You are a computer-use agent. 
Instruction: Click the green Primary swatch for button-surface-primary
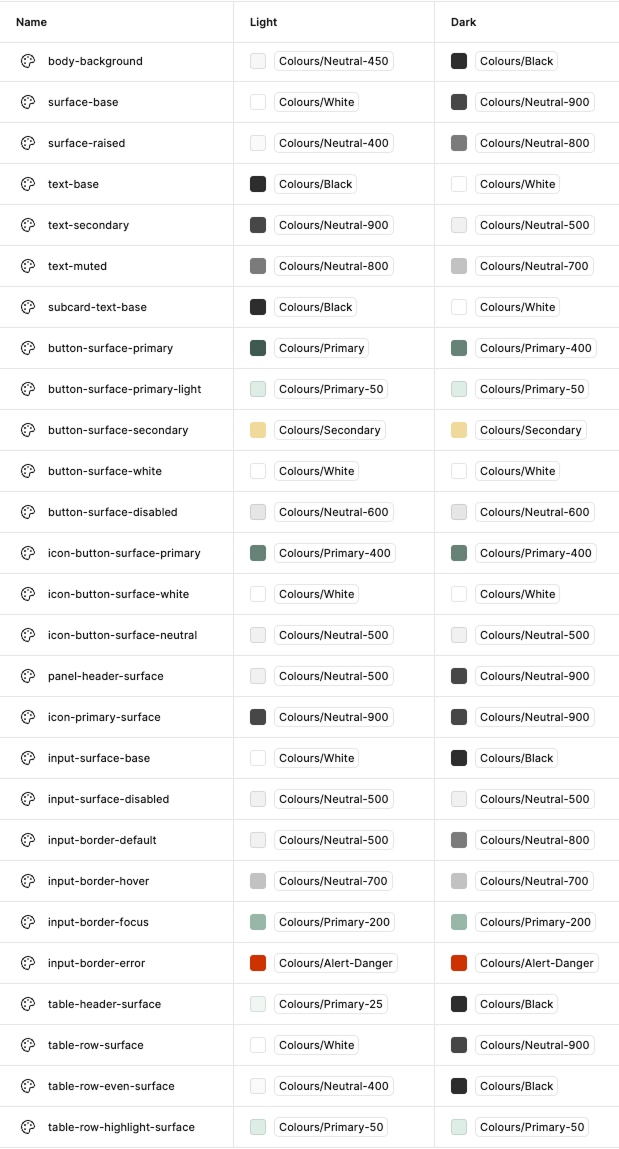pyautogui.click(x=258, y=348)
